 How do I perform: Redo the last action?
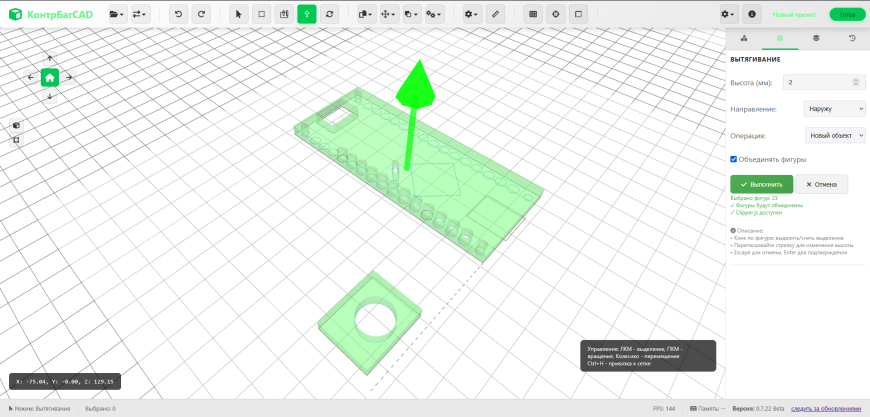pos(201,14)
